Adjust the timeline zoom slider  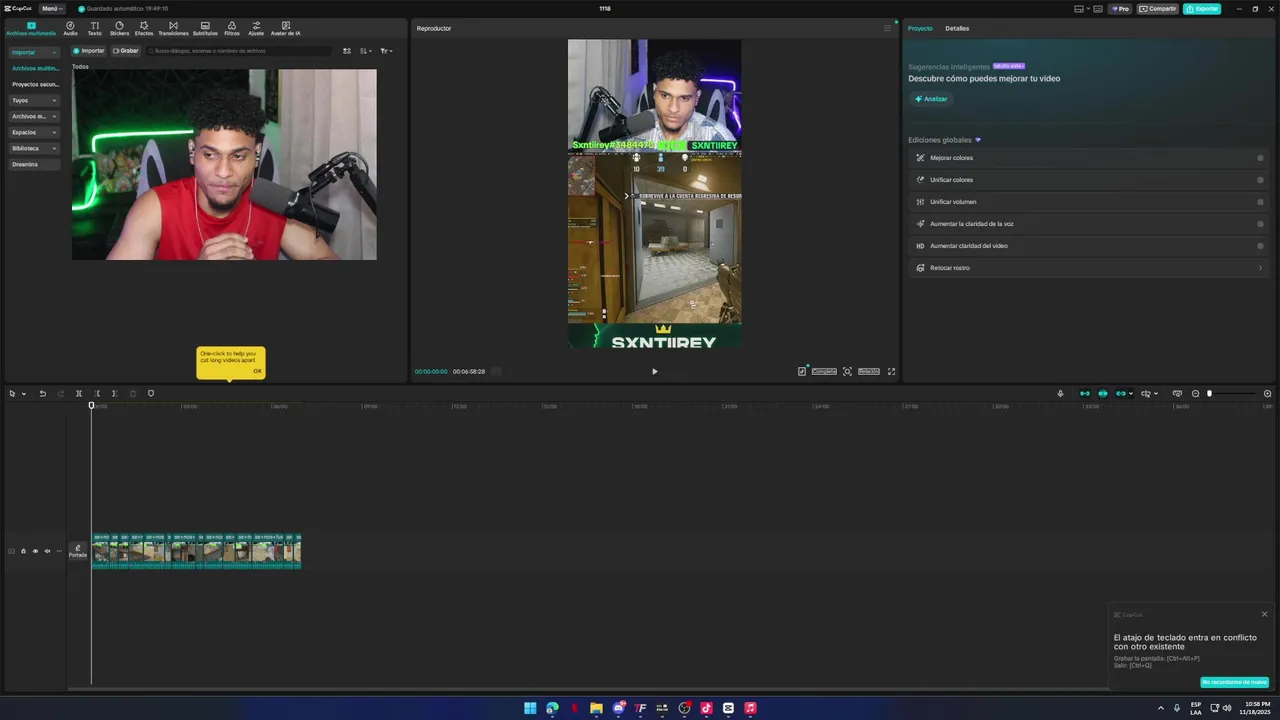pos(1209,393)
